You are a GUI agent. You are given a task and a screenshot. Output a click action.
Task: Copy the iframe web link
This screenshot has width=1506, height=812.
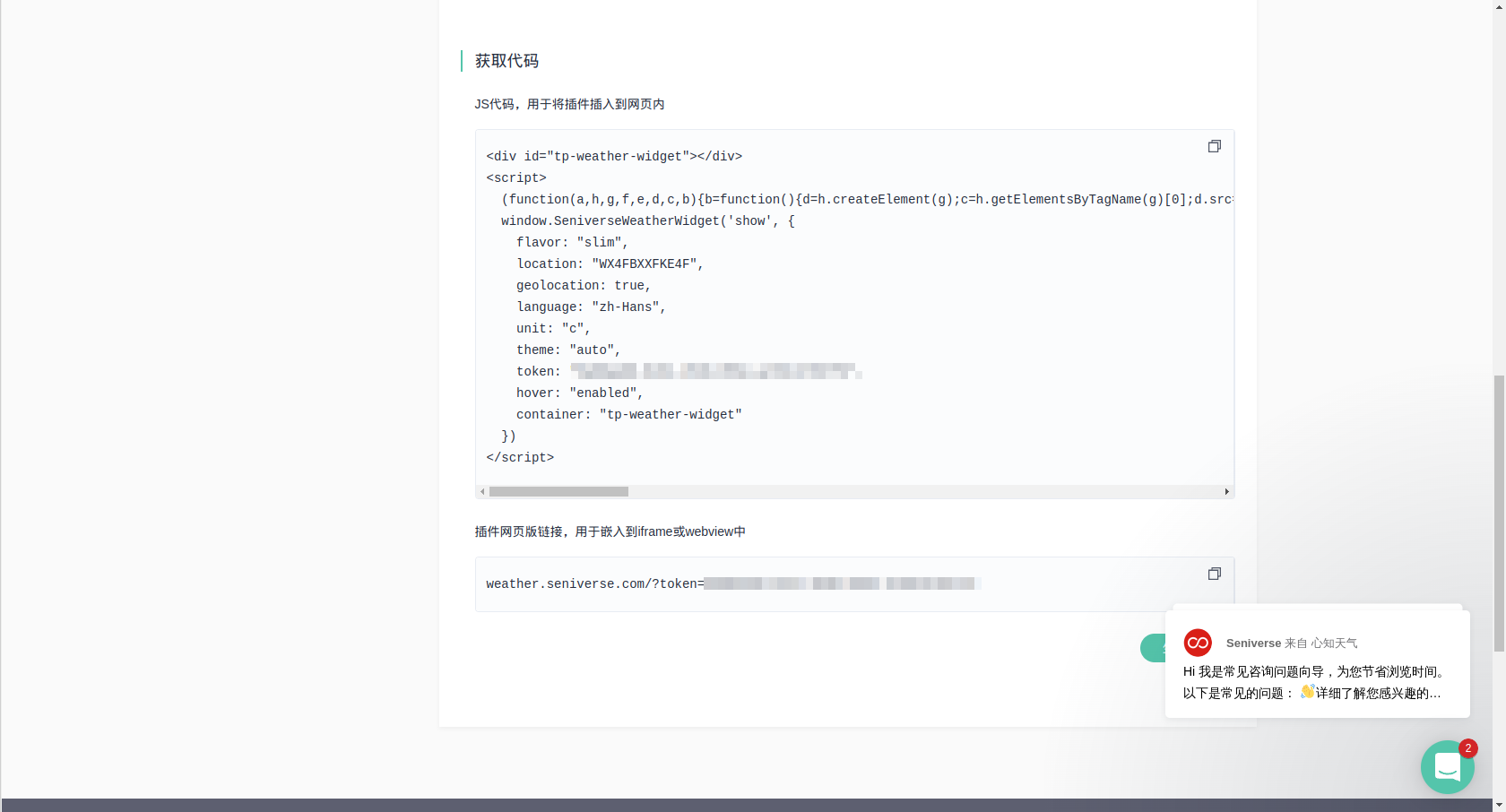pyautogui.click(x=1215, y=574)
